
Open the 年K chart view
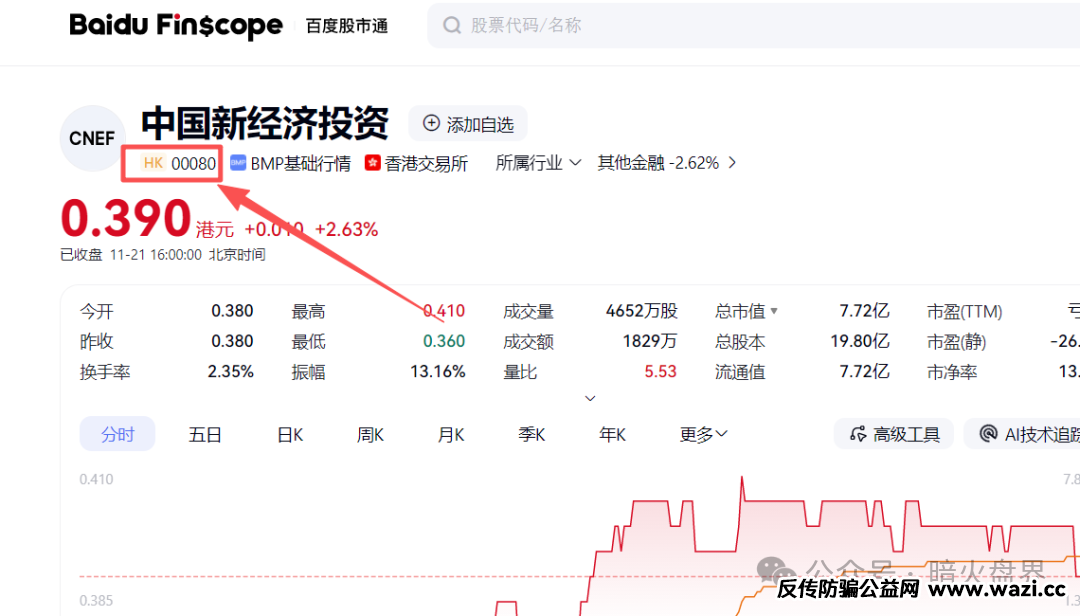(x=612, y=433)
